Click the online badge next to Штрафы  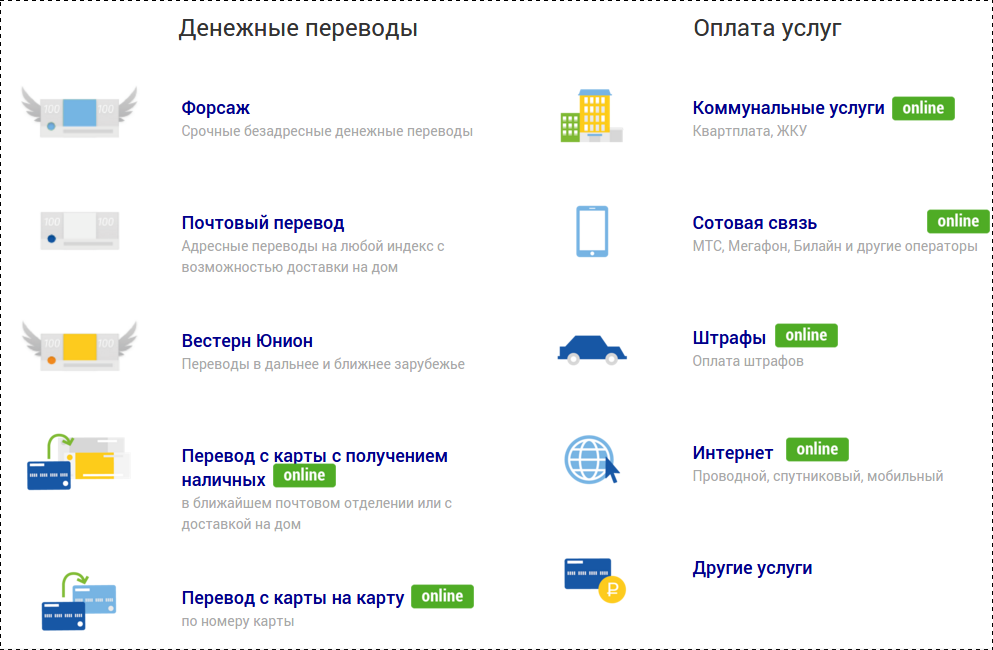coord(805,335)
